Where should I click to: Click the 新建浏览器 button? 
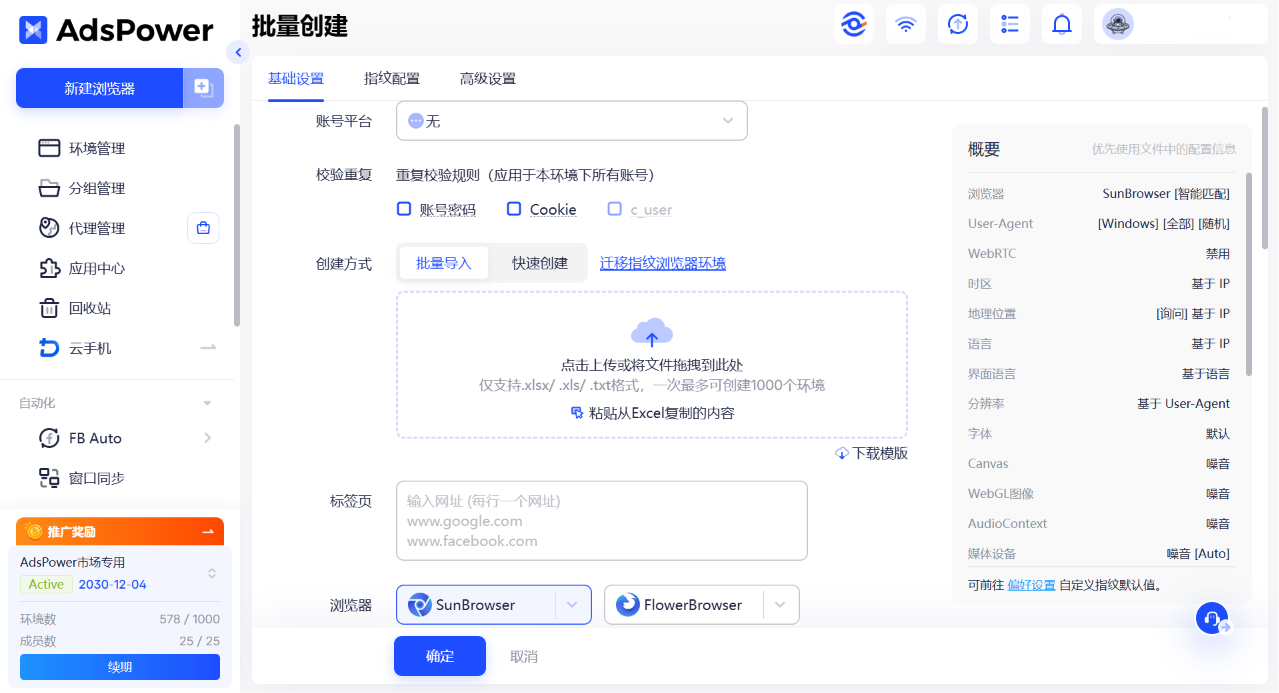(99, 88)
